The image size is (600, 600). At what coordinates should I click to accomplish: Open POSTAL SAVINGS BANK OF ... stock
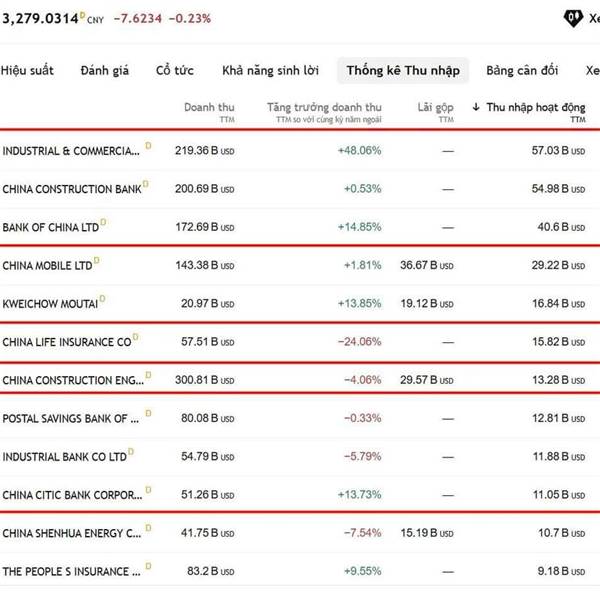coord(70,419)
